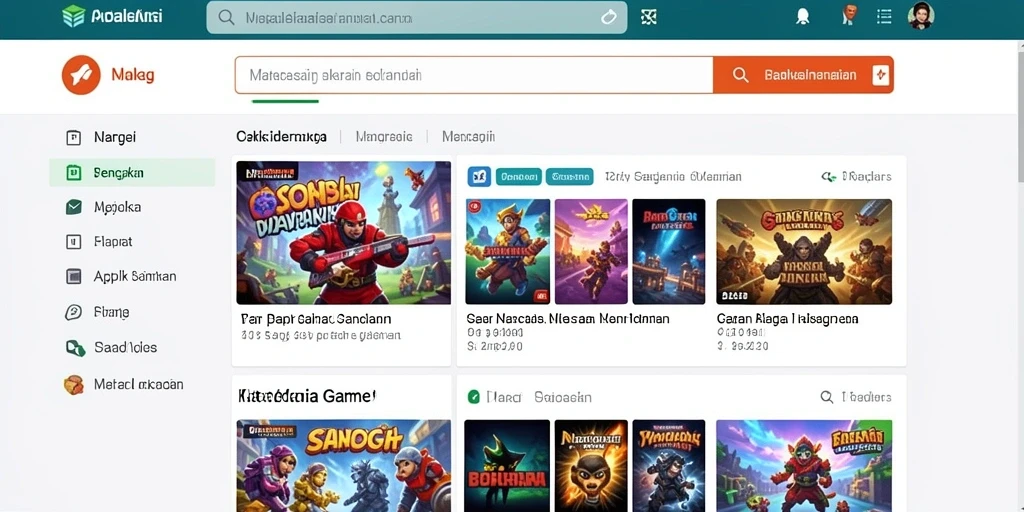Click the Flarat Saioaskn section label

[x=539, y=396]
